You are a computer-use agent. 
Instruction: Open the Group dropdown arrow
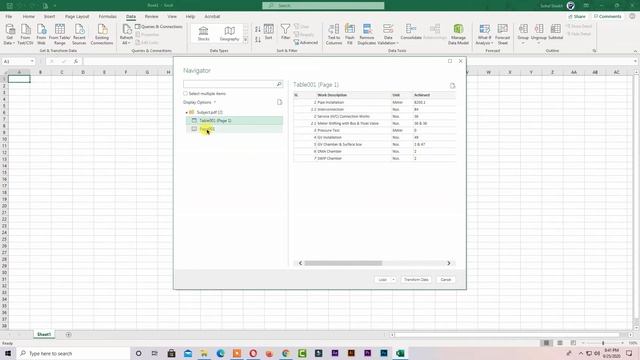523,42
